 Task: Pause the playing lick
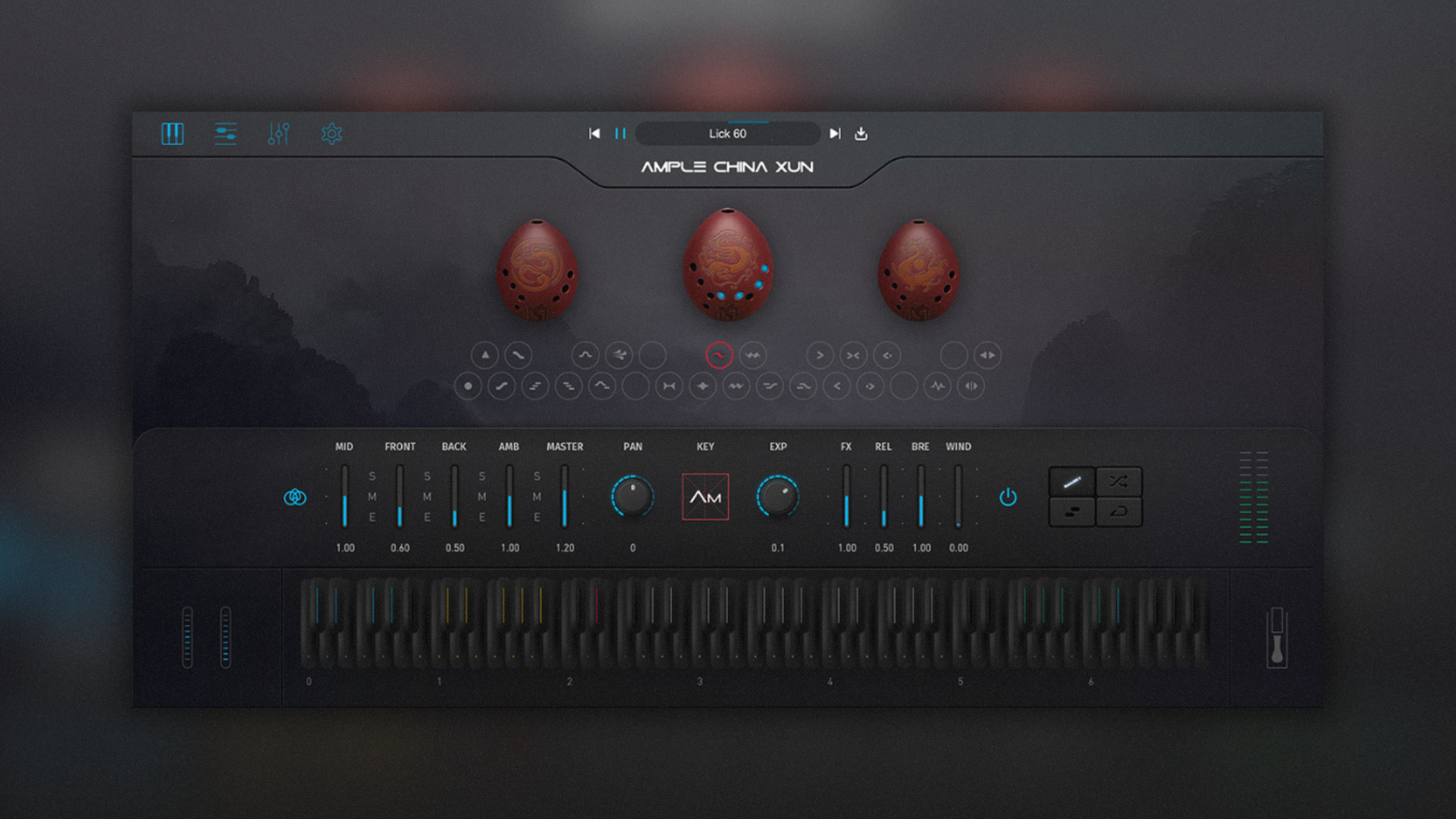620,133
